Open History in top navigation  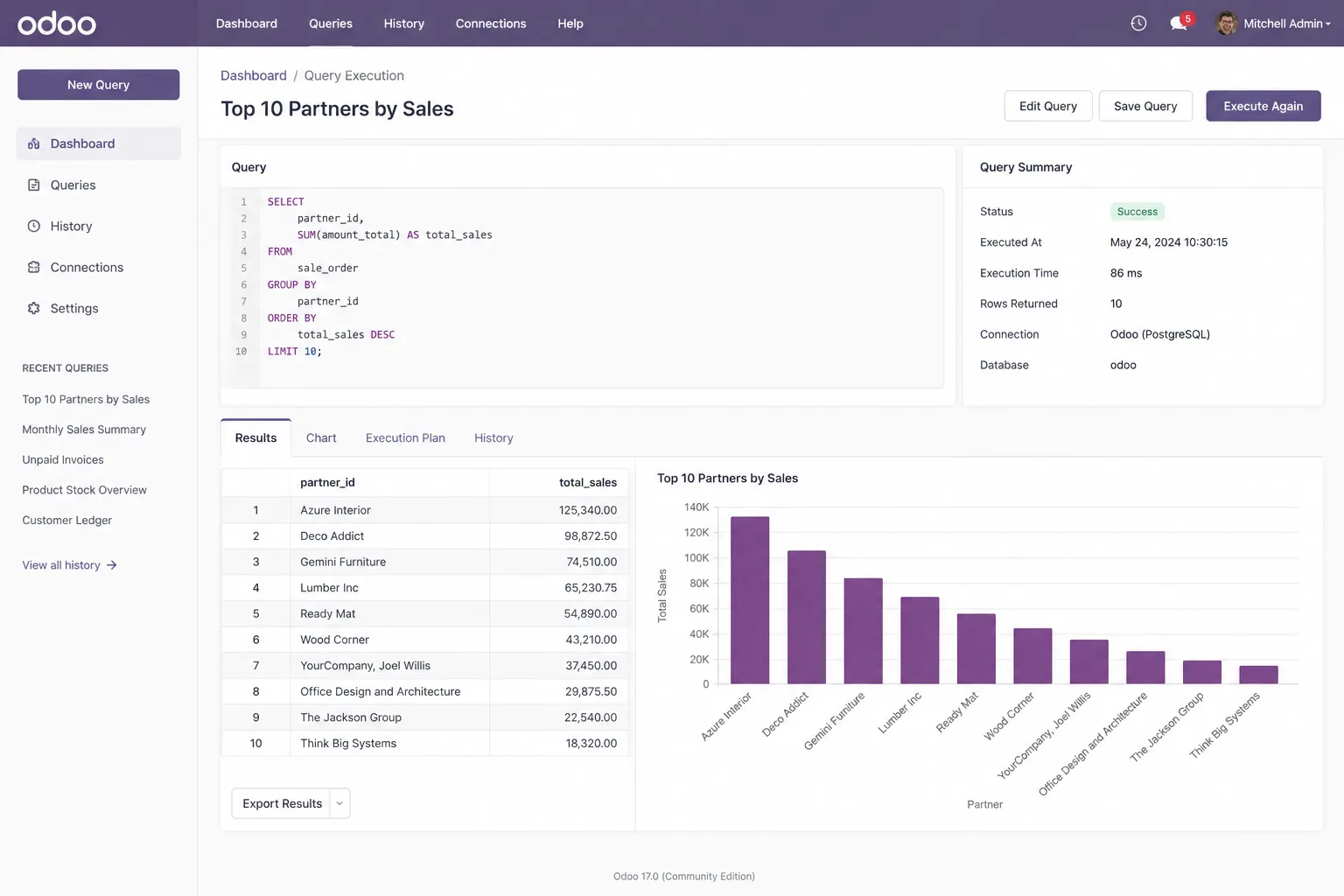pyautogui.click(x=403, y=24)
